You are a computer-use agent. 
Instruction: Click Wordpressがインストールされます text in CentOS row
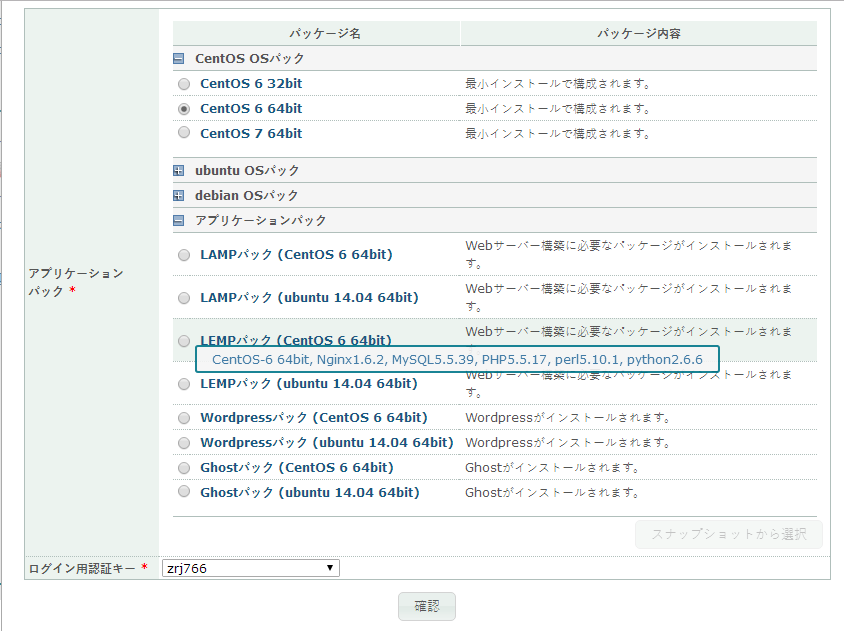[x=567, y=417]
